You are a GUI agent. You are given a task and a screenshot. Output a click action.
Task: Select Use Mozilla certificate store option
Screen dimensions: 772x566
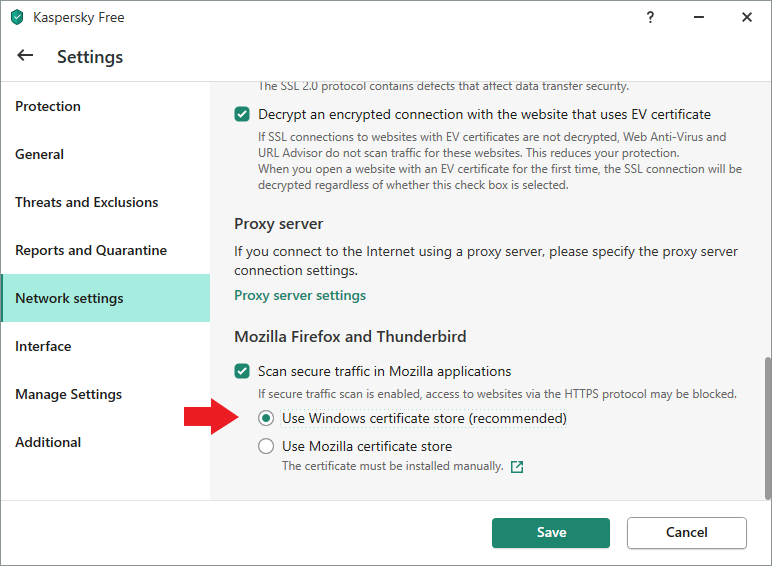(x=266, y=446)
